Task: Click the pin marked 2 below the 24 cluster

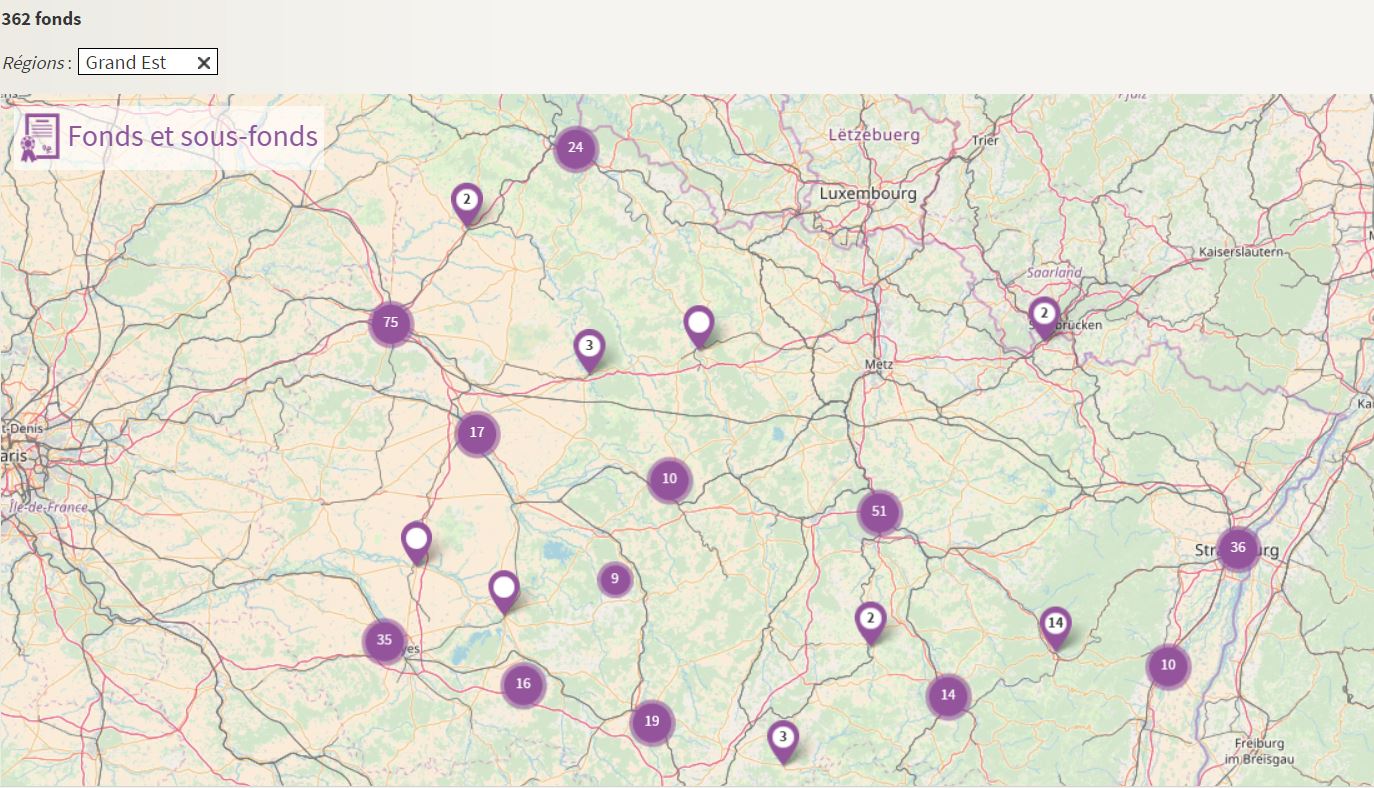Action: click(x=466, y=204)
